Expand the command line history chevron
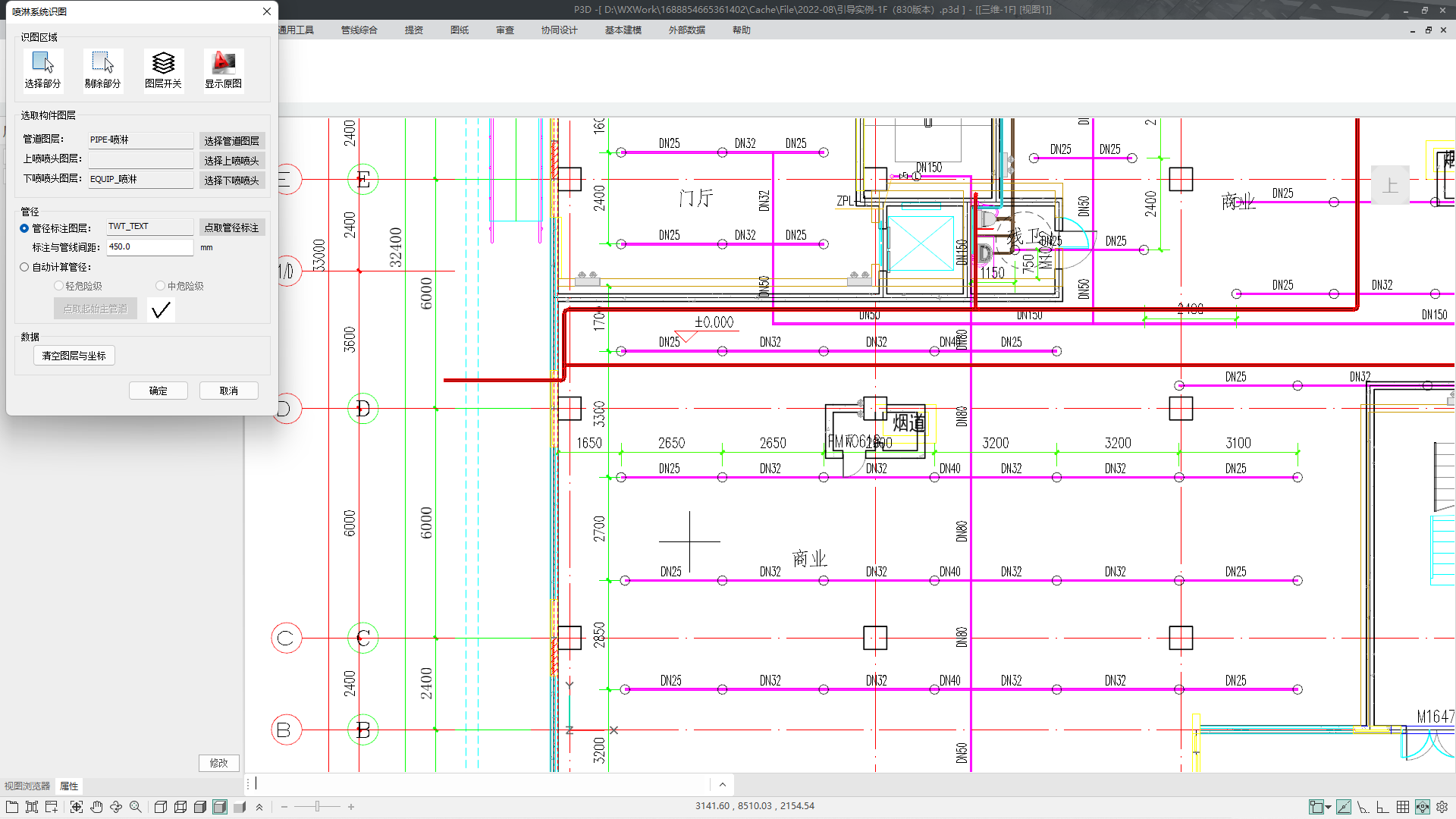 (722, 784)
